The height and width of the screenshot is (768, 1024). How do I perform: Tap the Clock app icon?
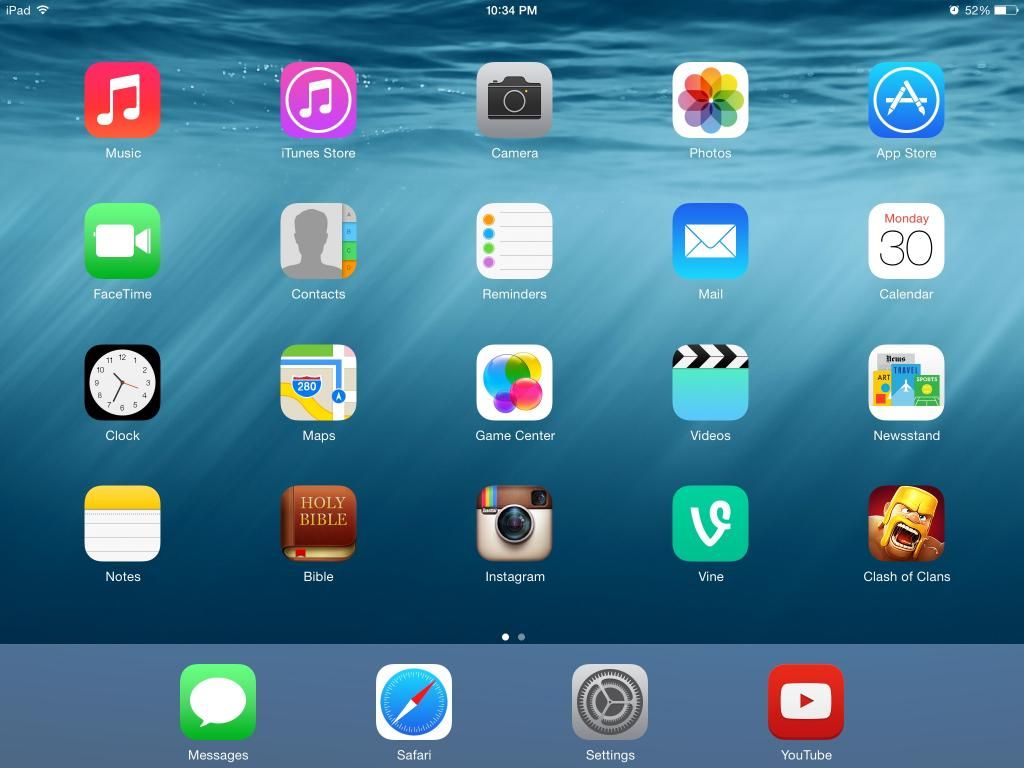tap(122, 382)
